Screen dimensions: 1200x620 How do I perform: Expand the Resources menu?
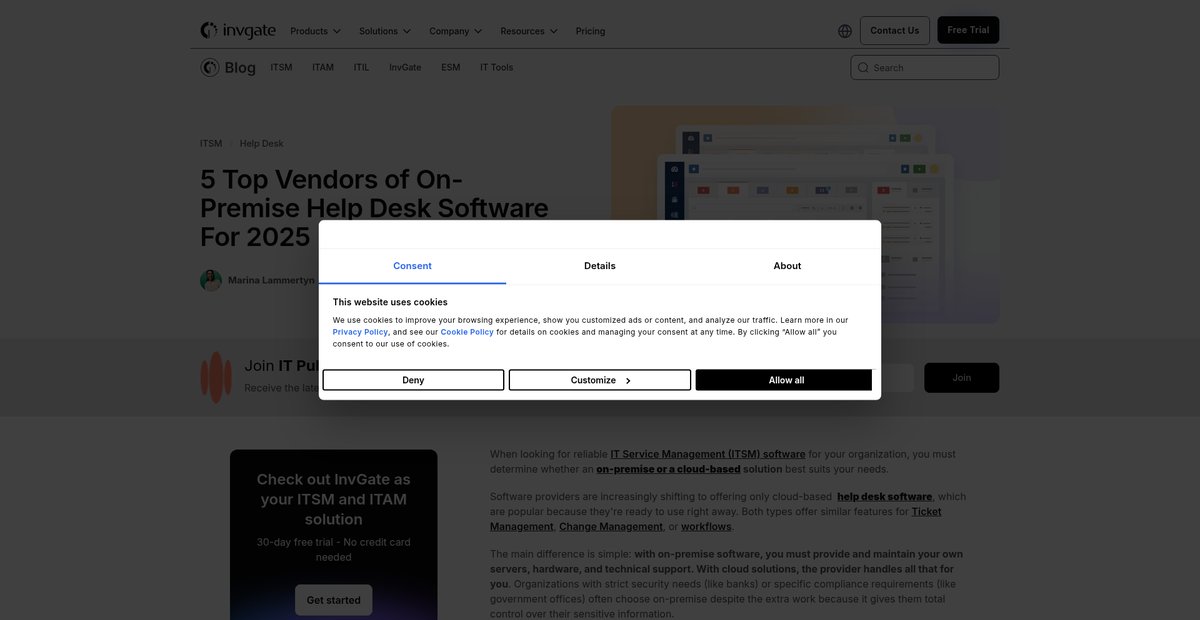(x=529, y=31)
